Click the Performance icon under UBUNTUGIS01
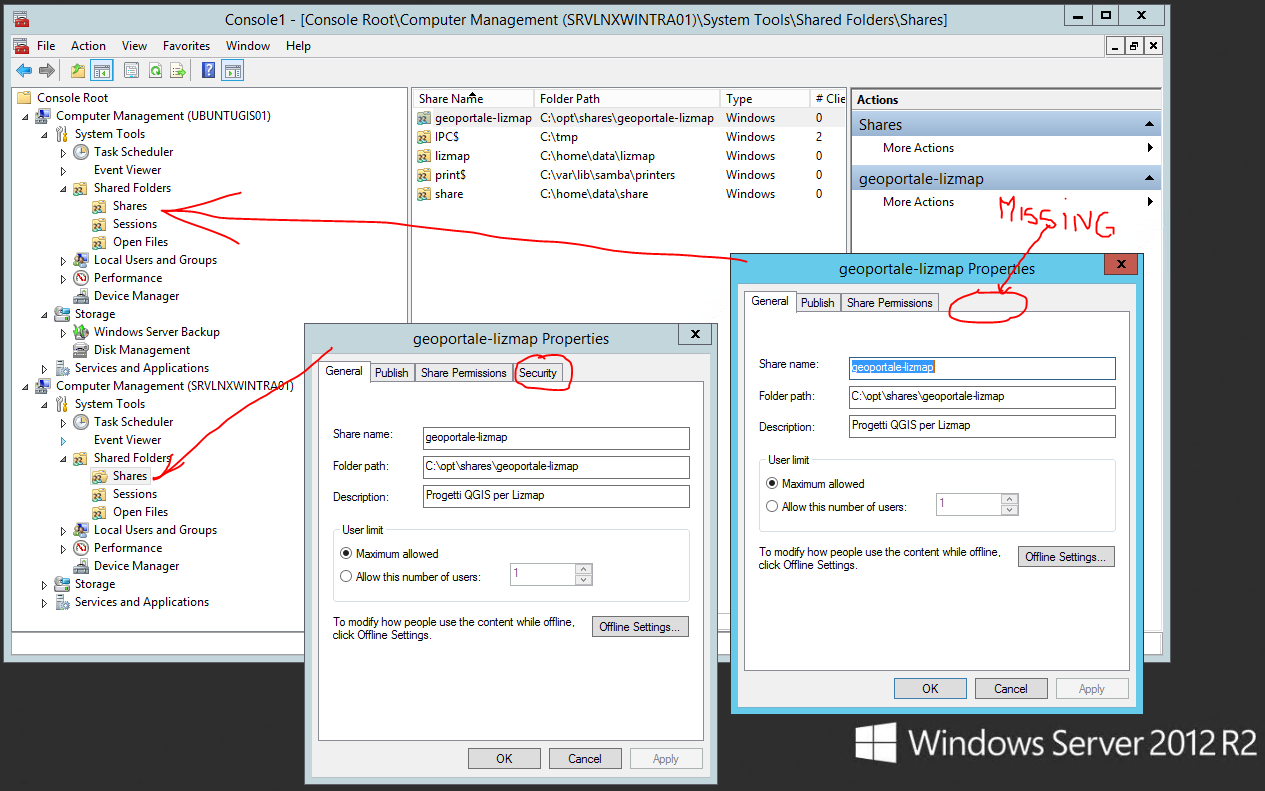This screenshot has height=791, width=1265. pos(81,278)
